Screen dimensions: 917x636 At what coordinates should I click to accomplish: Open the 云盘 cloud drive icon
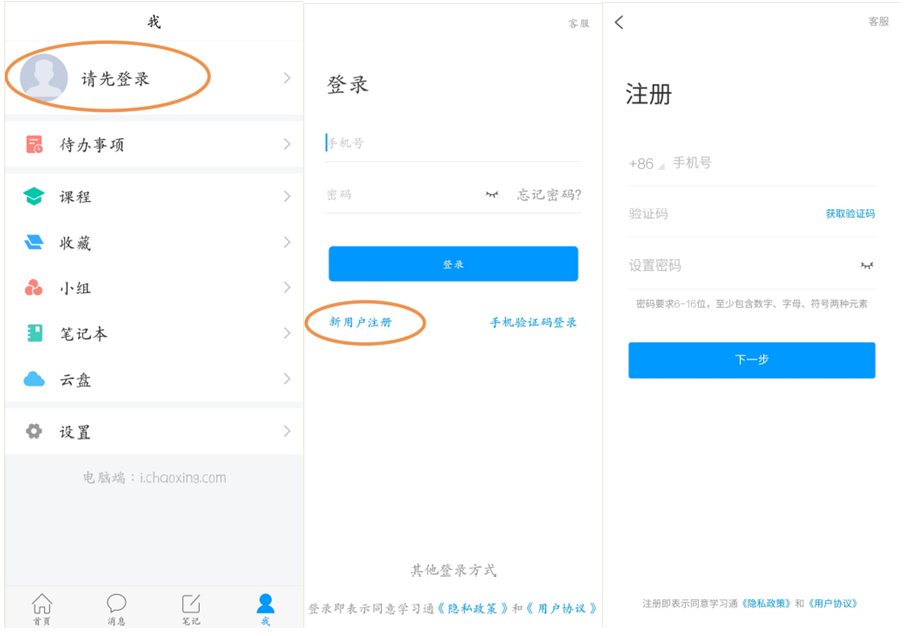(35, 380)
